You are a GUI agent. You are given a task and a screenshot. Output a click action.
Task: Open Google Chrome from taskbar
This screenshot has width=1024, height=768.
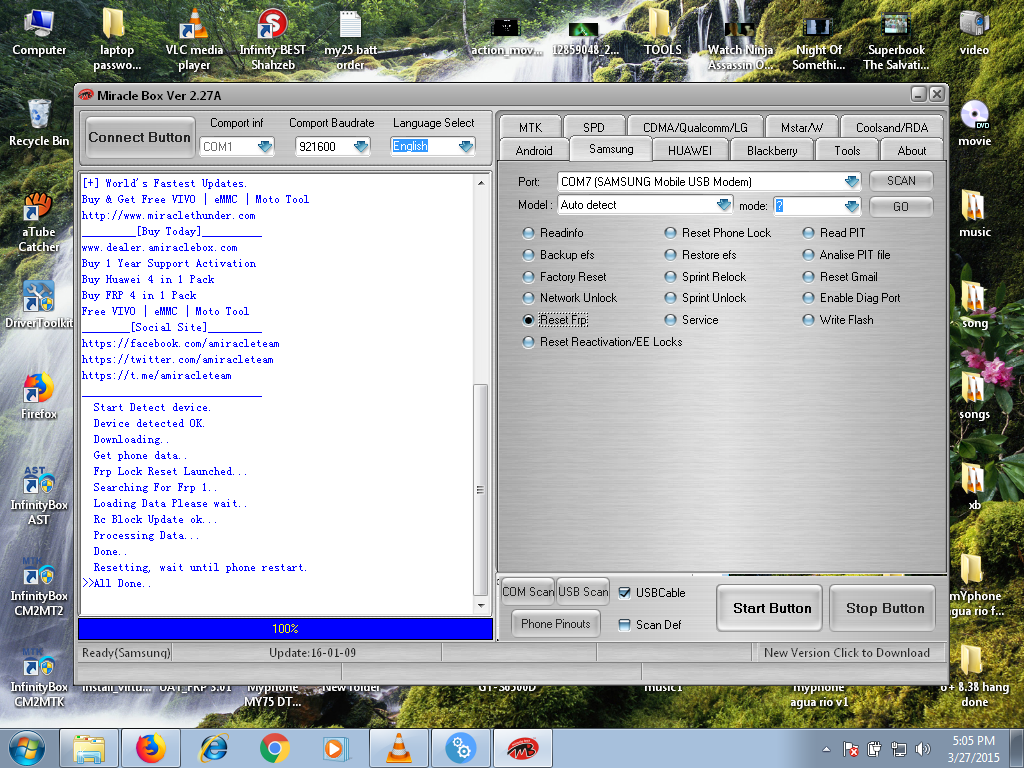click(x=275, y=748)
